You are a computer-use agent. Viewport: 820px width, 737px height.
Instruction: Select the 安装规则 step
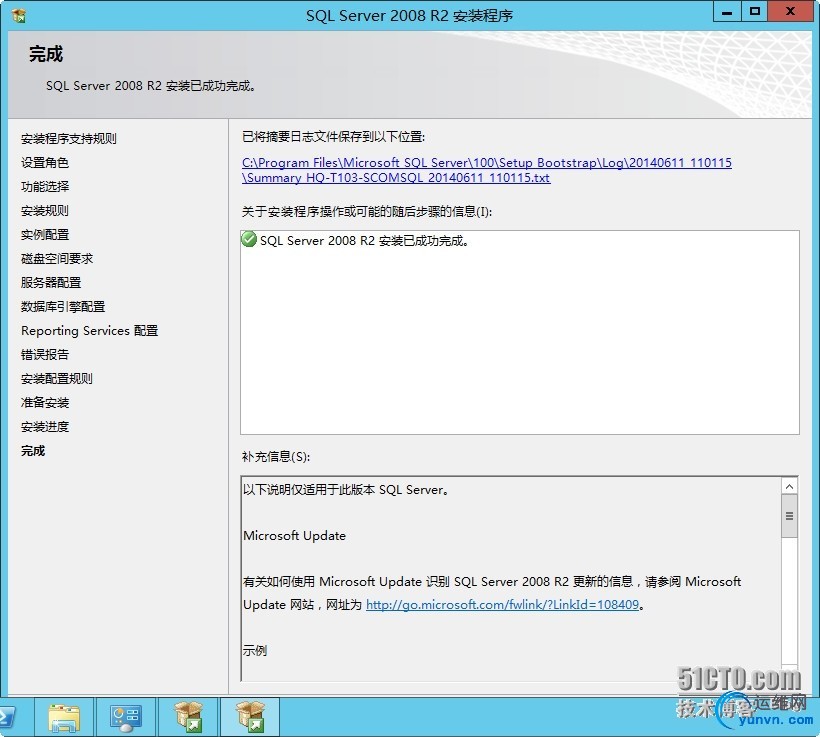pos(45,211)
